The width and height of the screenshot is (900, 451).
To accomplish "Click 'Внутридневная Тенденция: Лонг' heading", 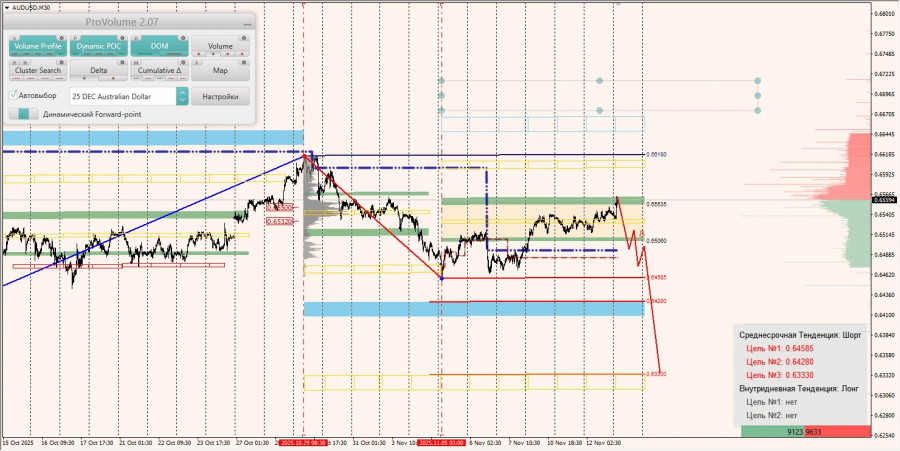I will tap(799, 388).
